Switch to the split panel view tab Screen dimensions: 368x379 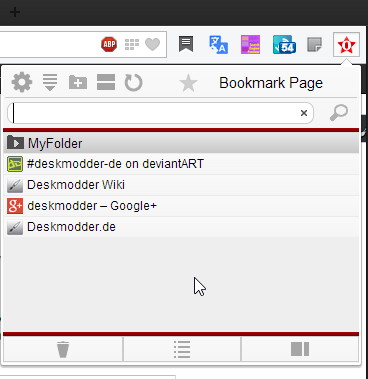pos(300,349)
